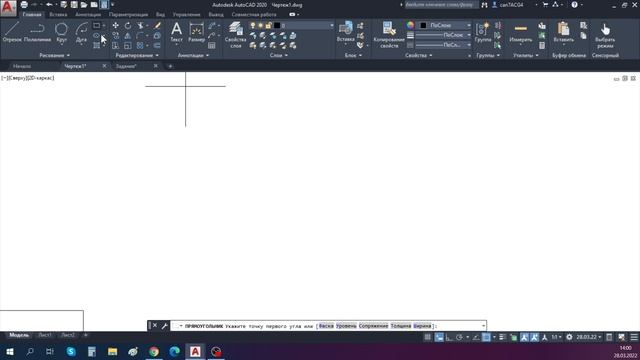Viewport: 640px width, 360px height.
Task: Select the Отрезок line tool
Action: point(12,32)
